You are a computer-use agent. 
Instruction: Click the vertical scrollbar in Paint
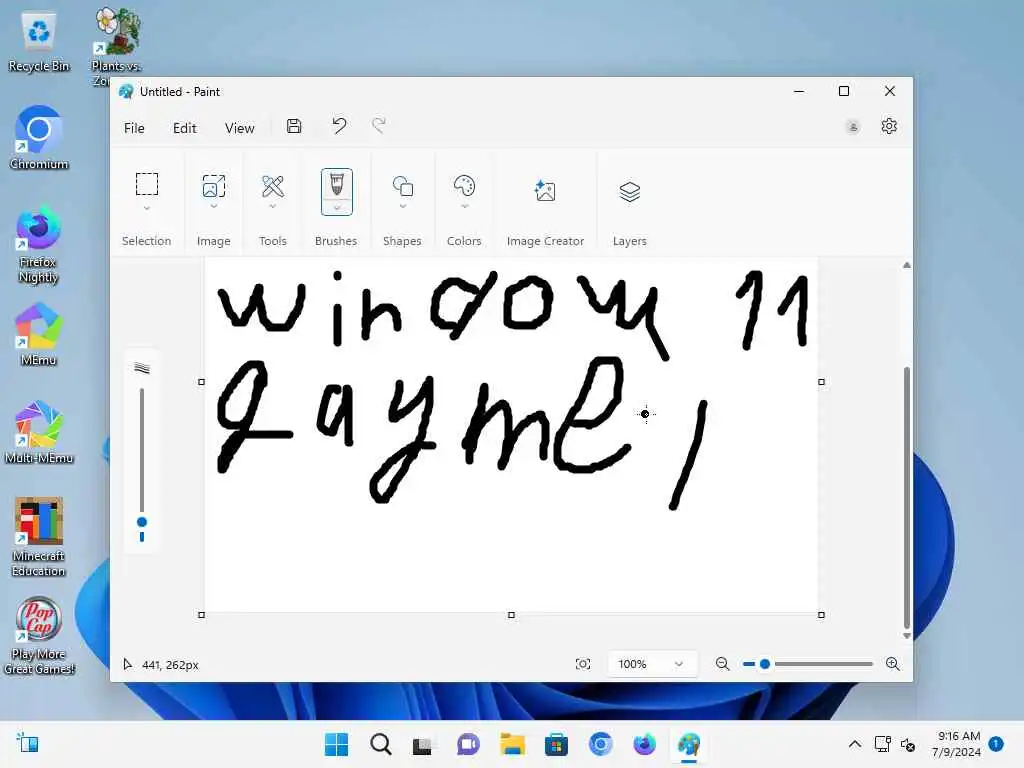point(906,496)
